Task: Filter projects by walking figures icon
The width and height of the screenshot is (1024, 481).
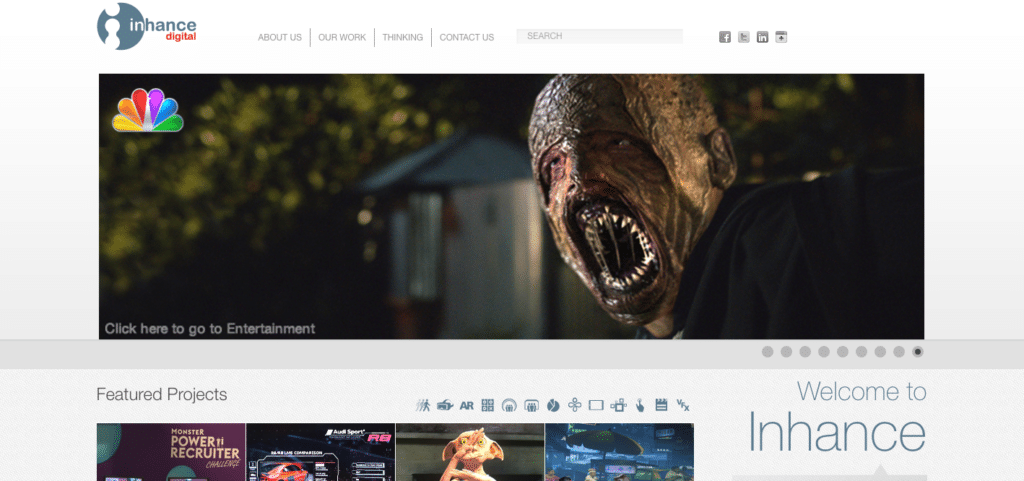Action: (x=423, y=405)
